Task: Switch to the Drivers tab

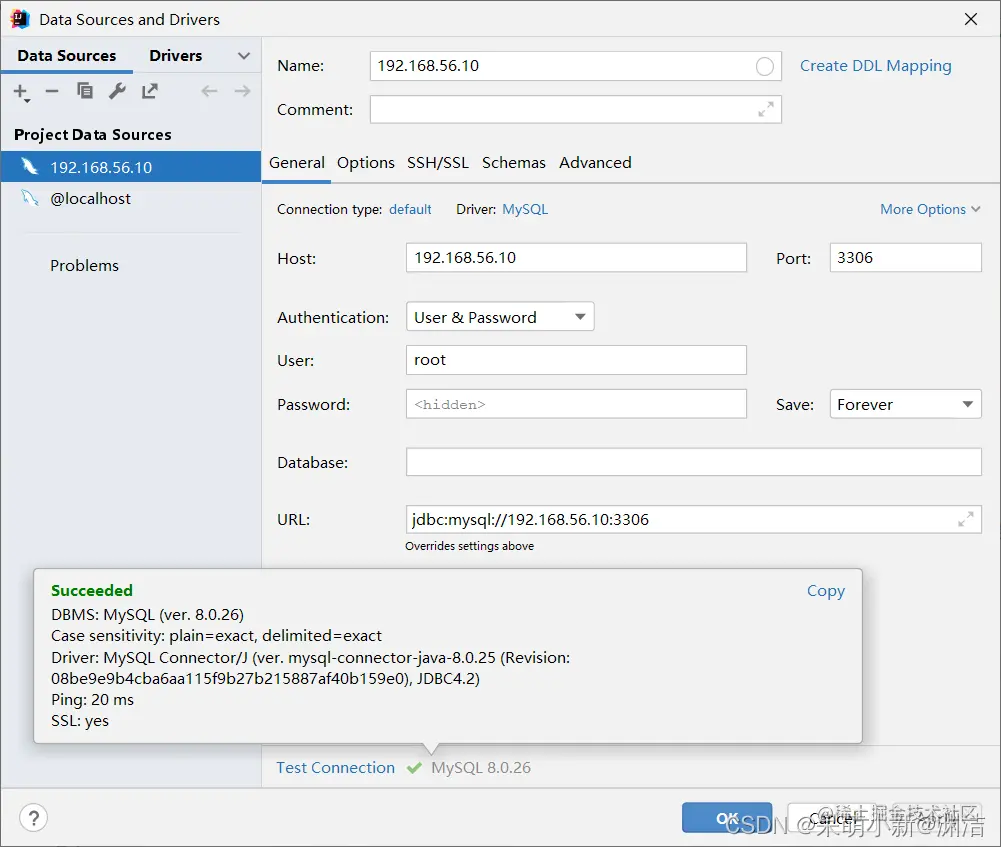Action: point(176,56)
